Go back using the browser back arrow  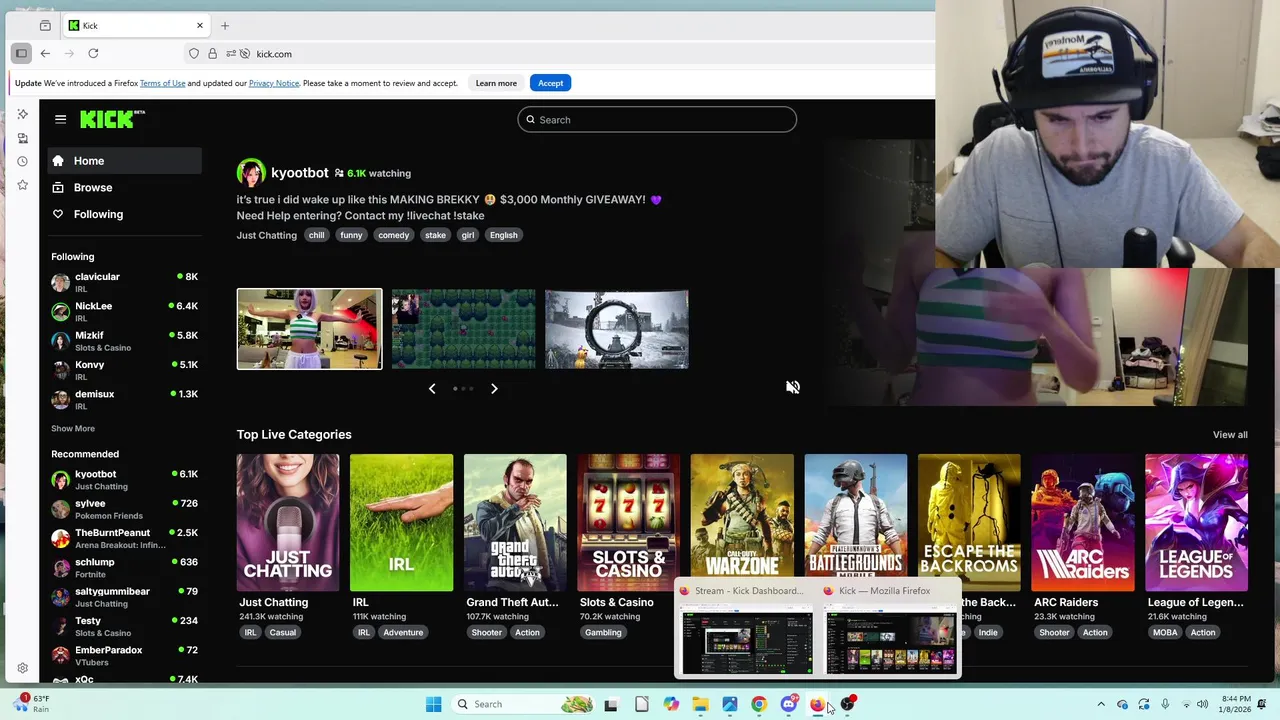click(x=45, y=53)
